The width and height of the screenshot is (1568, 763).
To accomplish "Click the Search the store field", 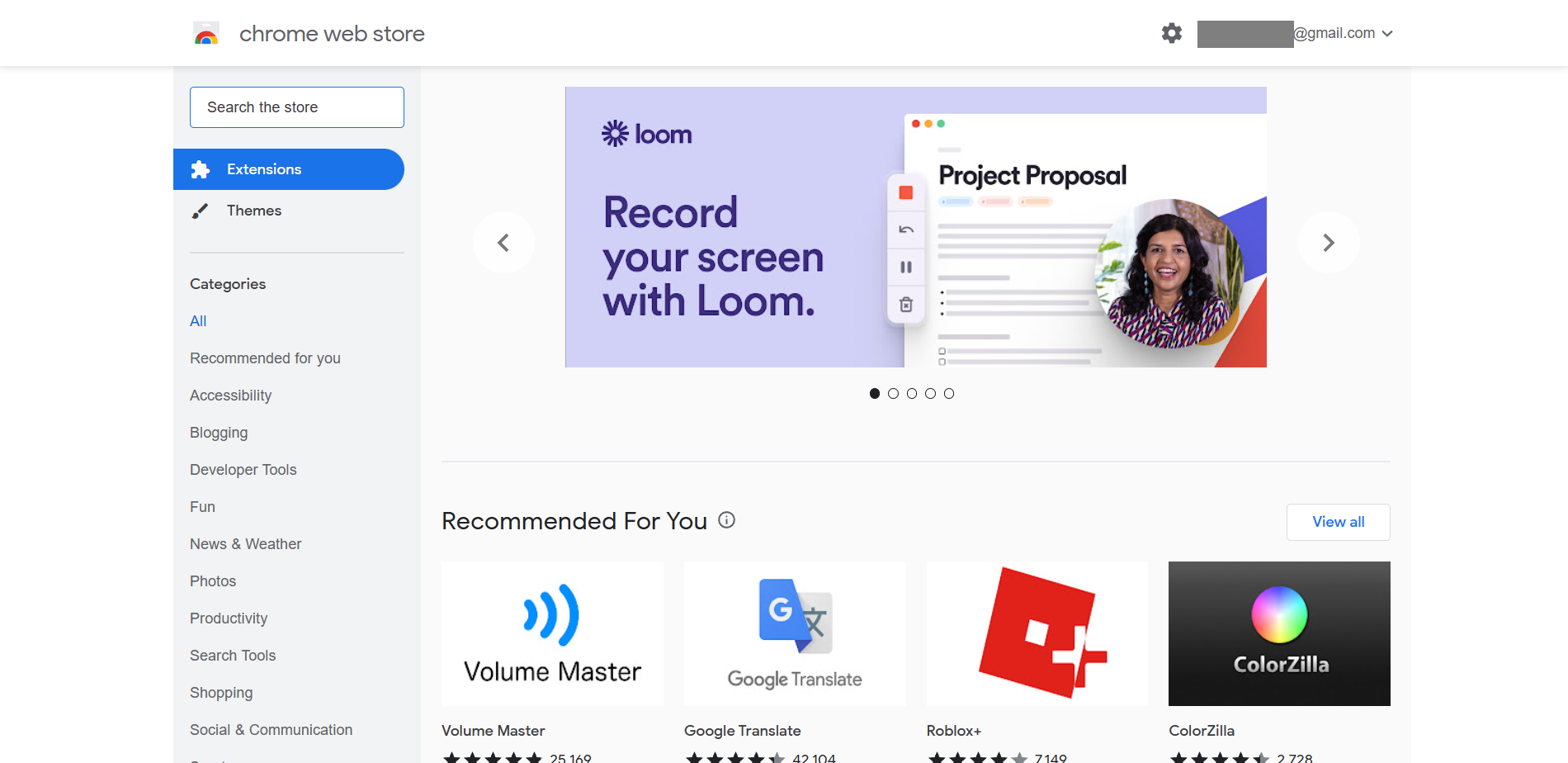I will click(x=297, y=107).
